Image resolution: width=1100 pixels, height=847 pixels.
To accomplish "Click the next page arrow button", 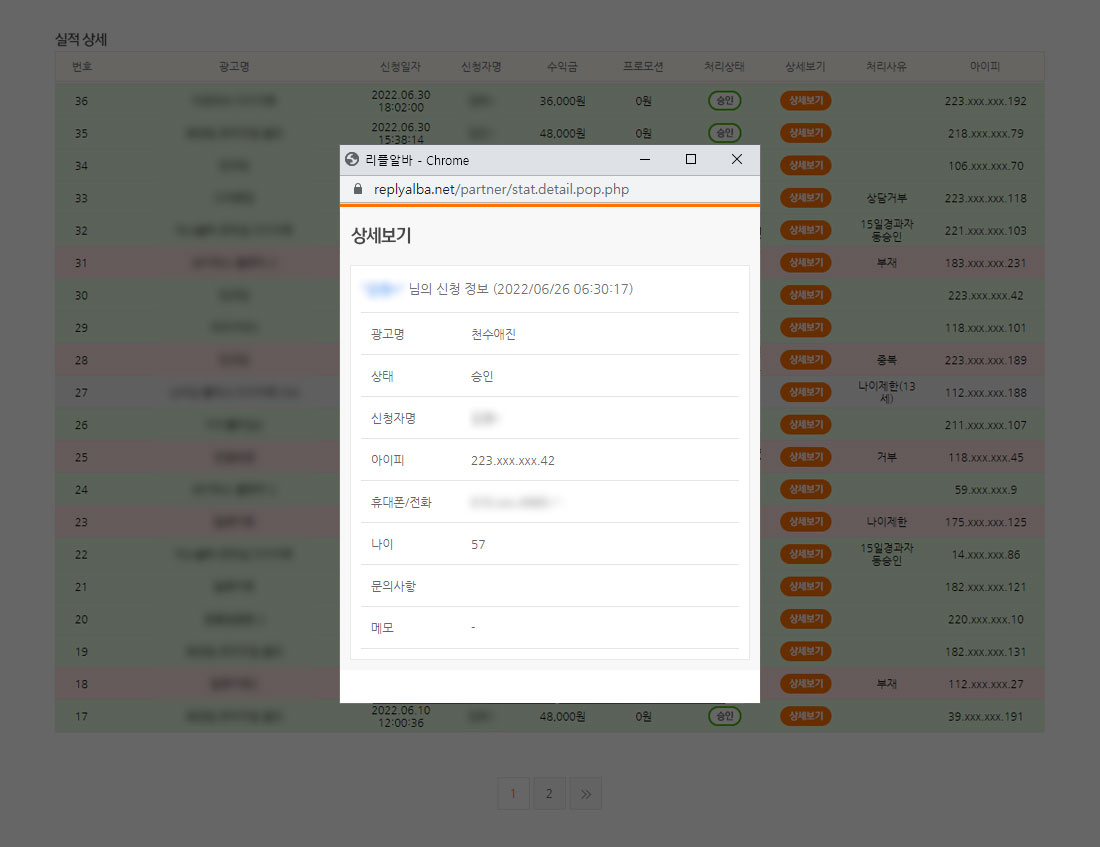I will pos(585,794).
